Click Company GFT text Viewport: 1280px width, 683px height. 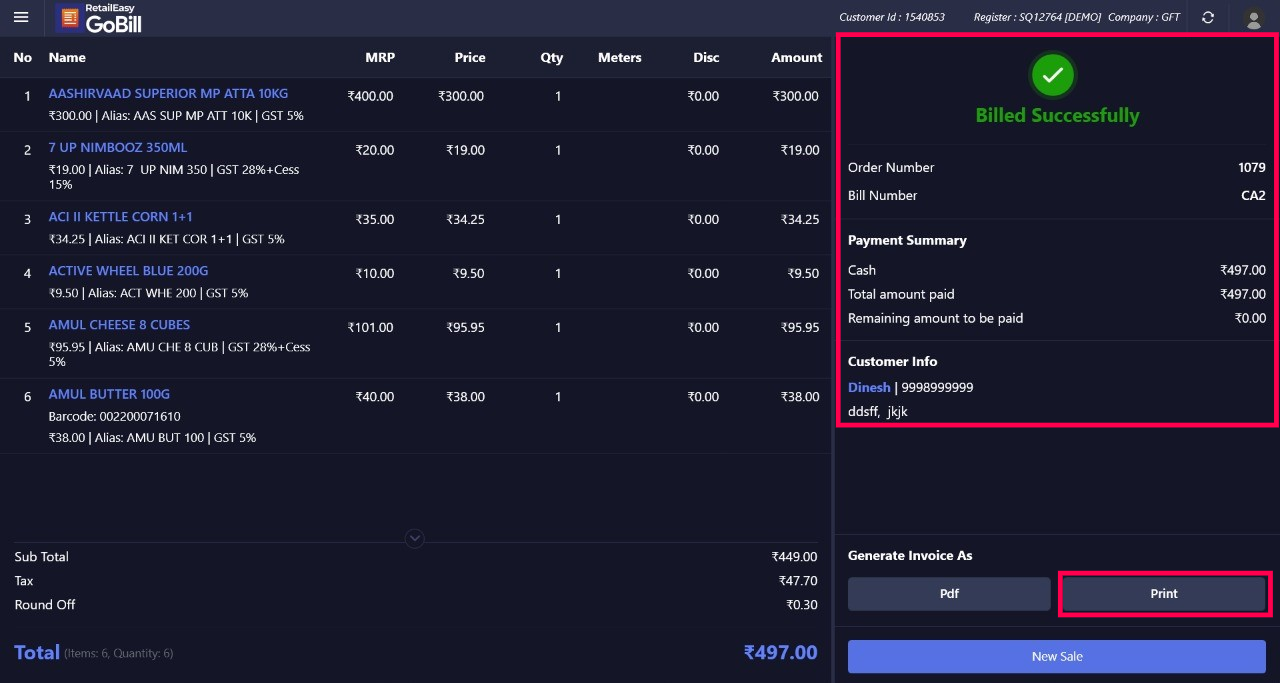(x=1144, y=17)
